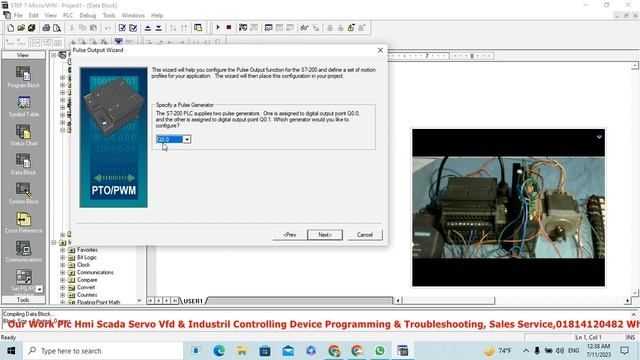640x360 pixels.
Task: Expand the Favorites instruction folder
Action: pos(62,250)
